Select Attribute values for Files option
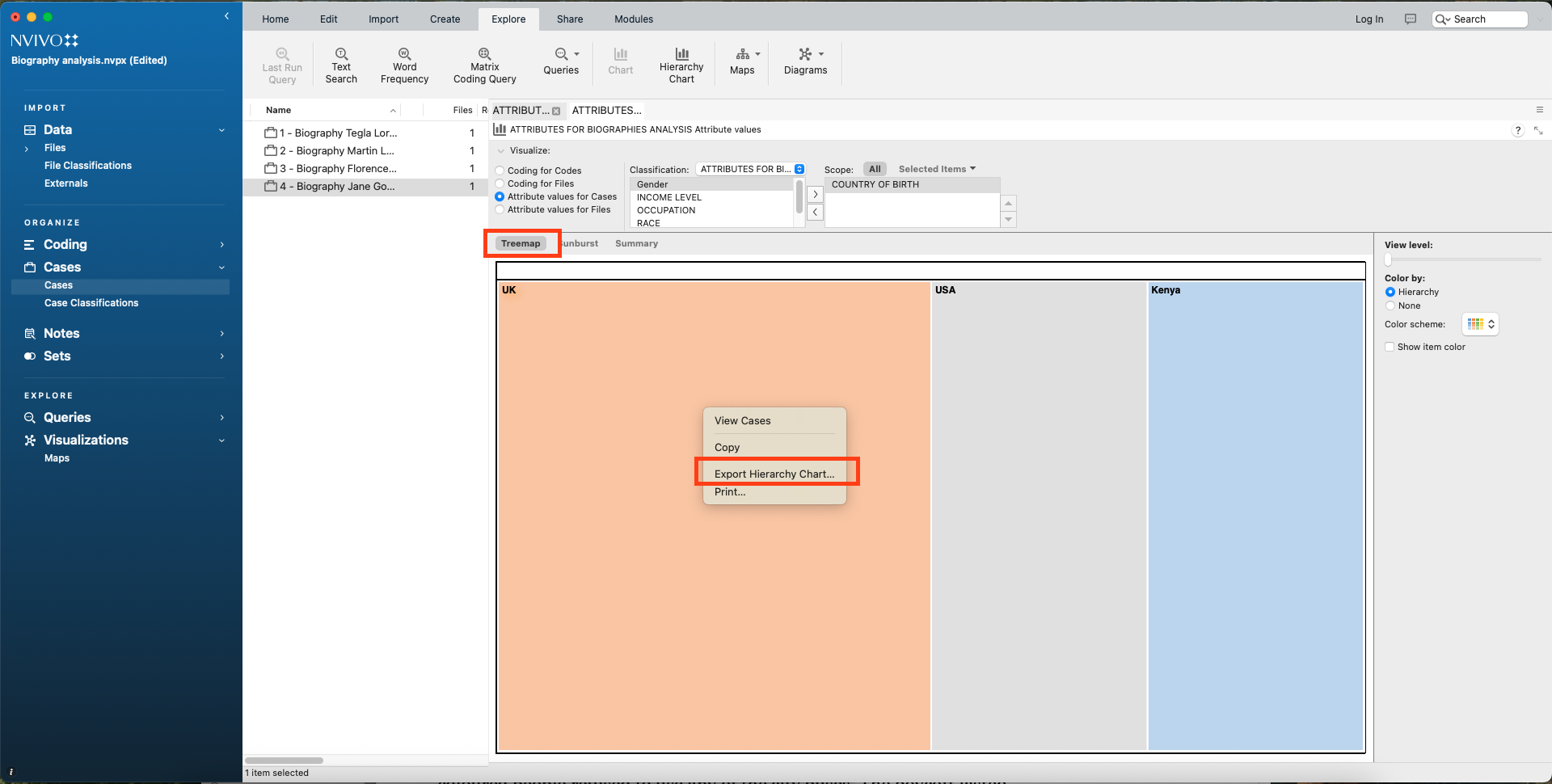The image size is (1552, 784). click(500, 209)
